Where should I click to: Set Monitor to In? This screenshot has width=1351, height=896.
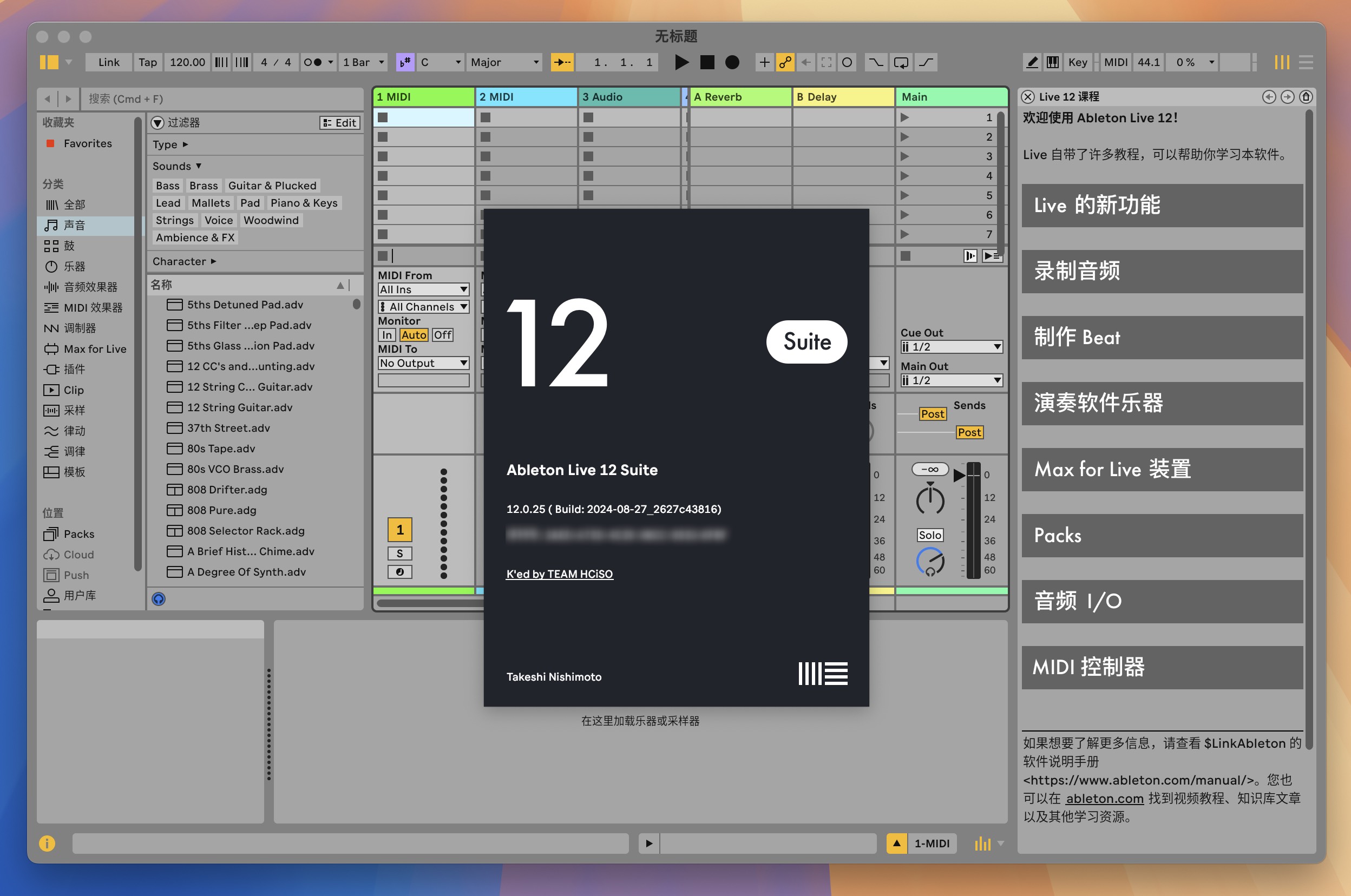[387, 335]
